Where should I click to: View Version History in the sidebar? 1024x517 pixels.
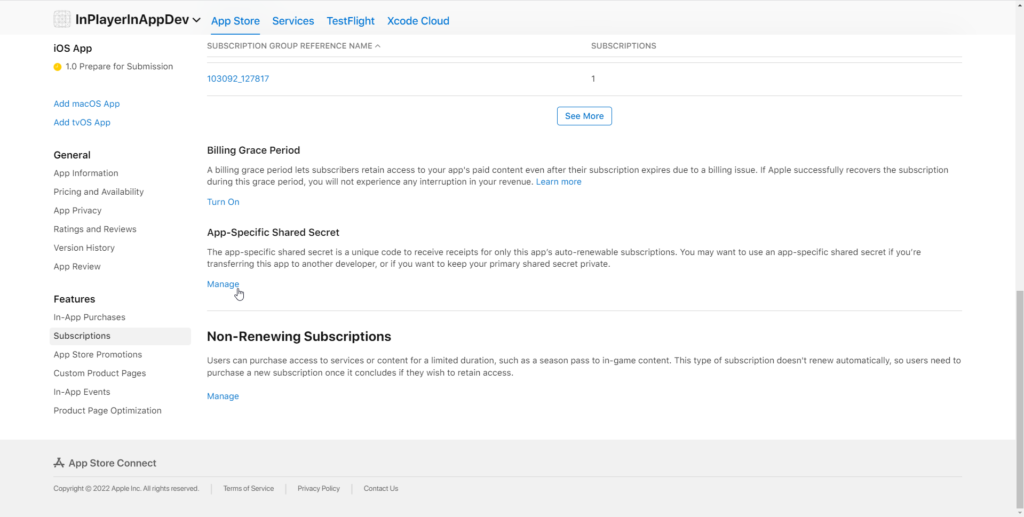click(84, 248)
